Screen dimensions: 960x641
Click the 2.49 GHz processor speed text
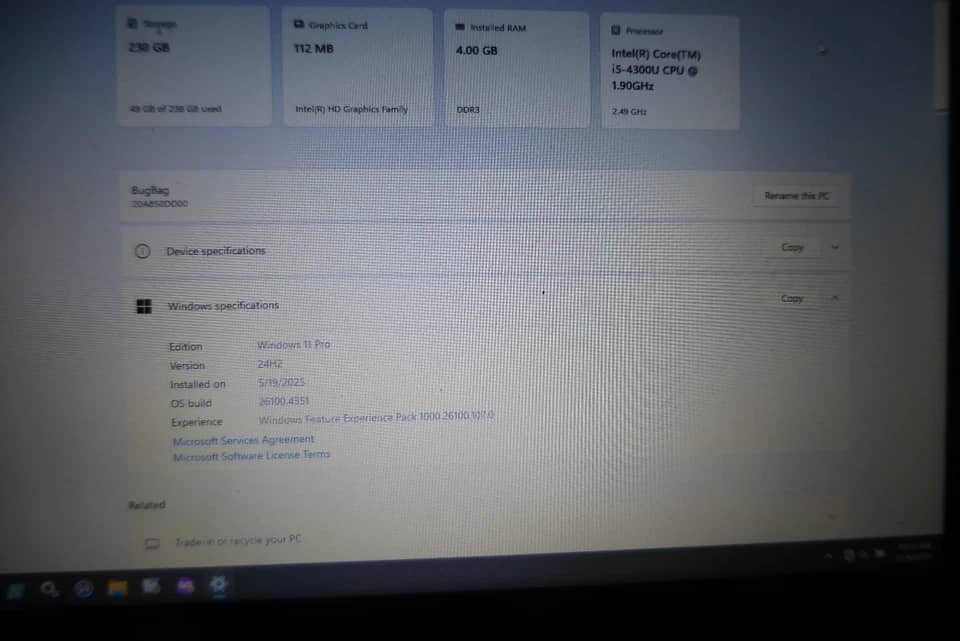click(x=629, y=112)
